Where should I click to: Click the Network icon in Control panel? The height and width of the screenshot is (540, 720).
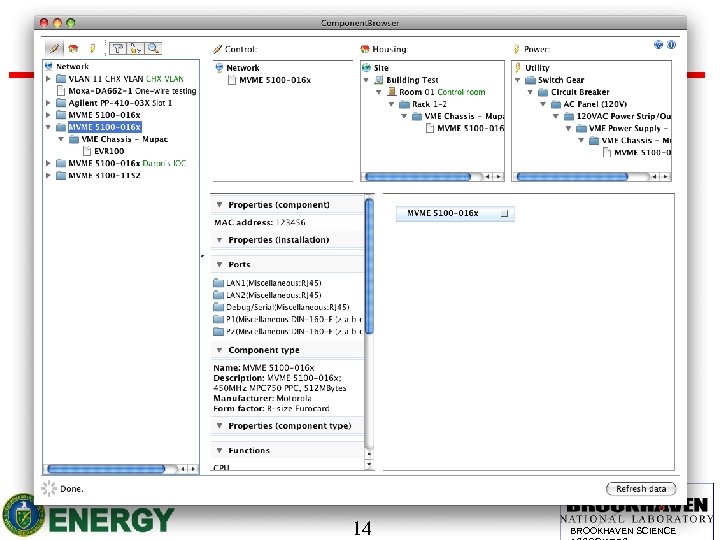(x=219, y=68)
